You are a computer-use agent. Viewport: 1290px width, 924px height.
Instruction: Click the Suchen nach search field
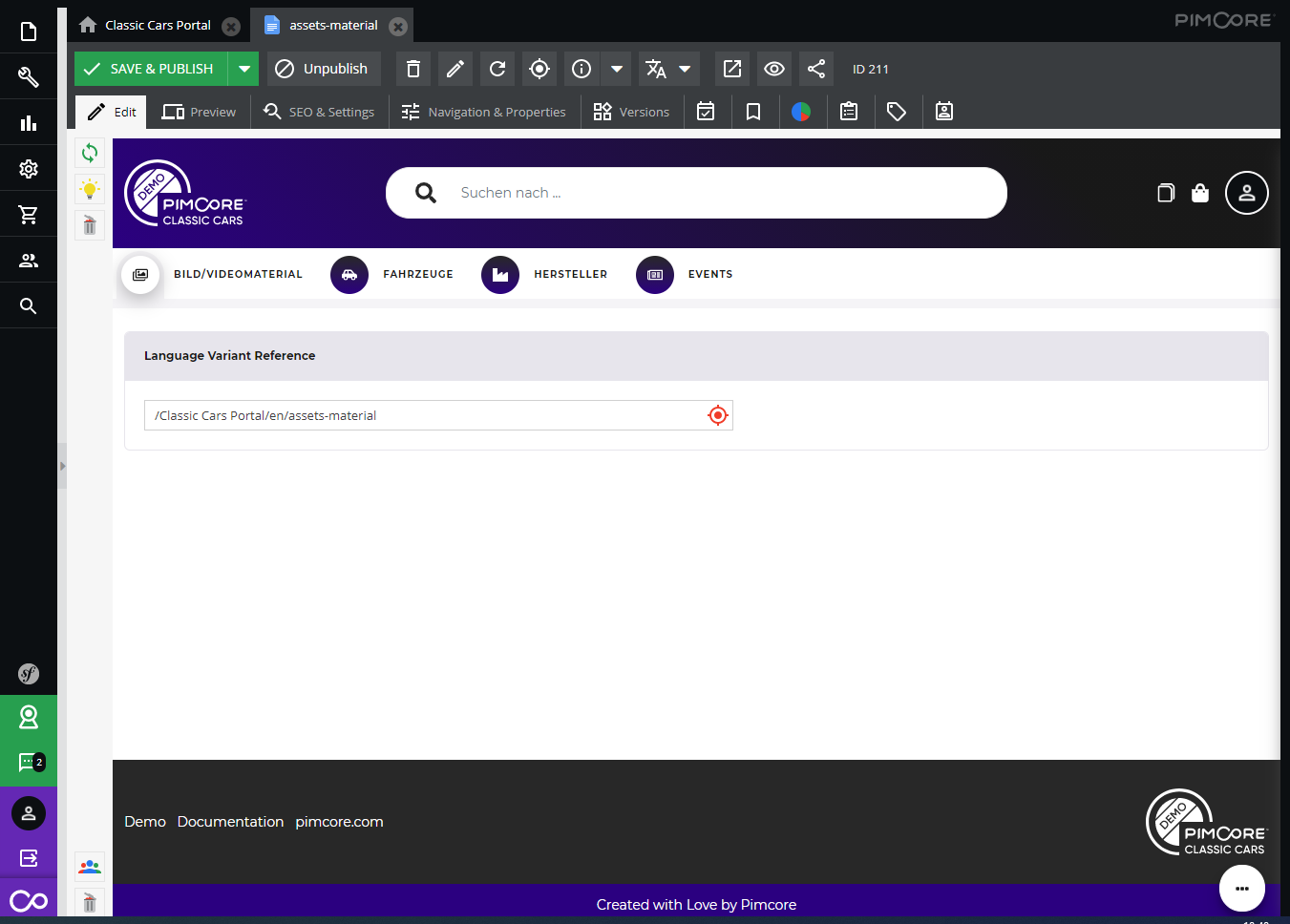696,193
